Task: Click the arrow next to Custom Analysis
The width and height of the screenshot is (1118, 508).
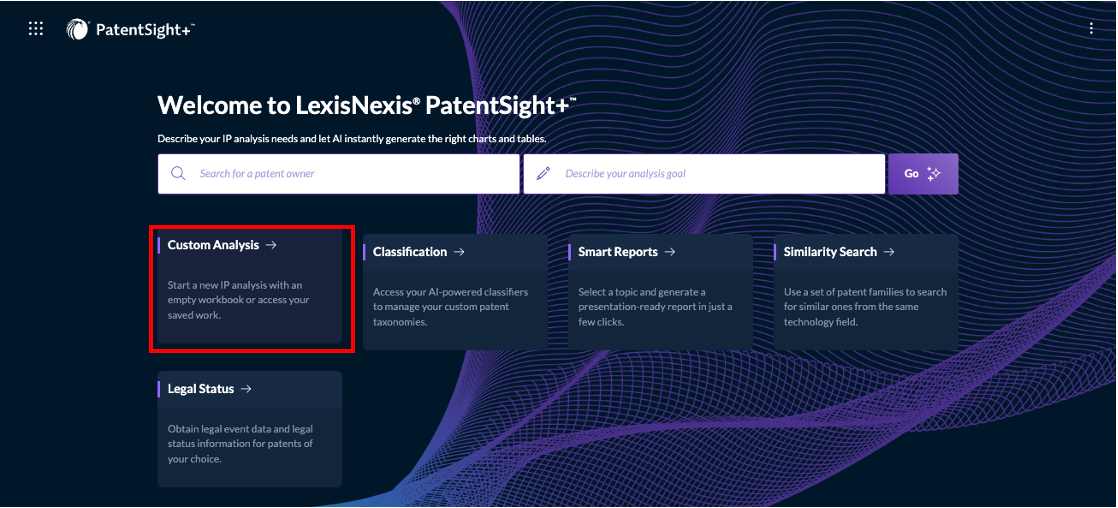Action: [271, 245]
